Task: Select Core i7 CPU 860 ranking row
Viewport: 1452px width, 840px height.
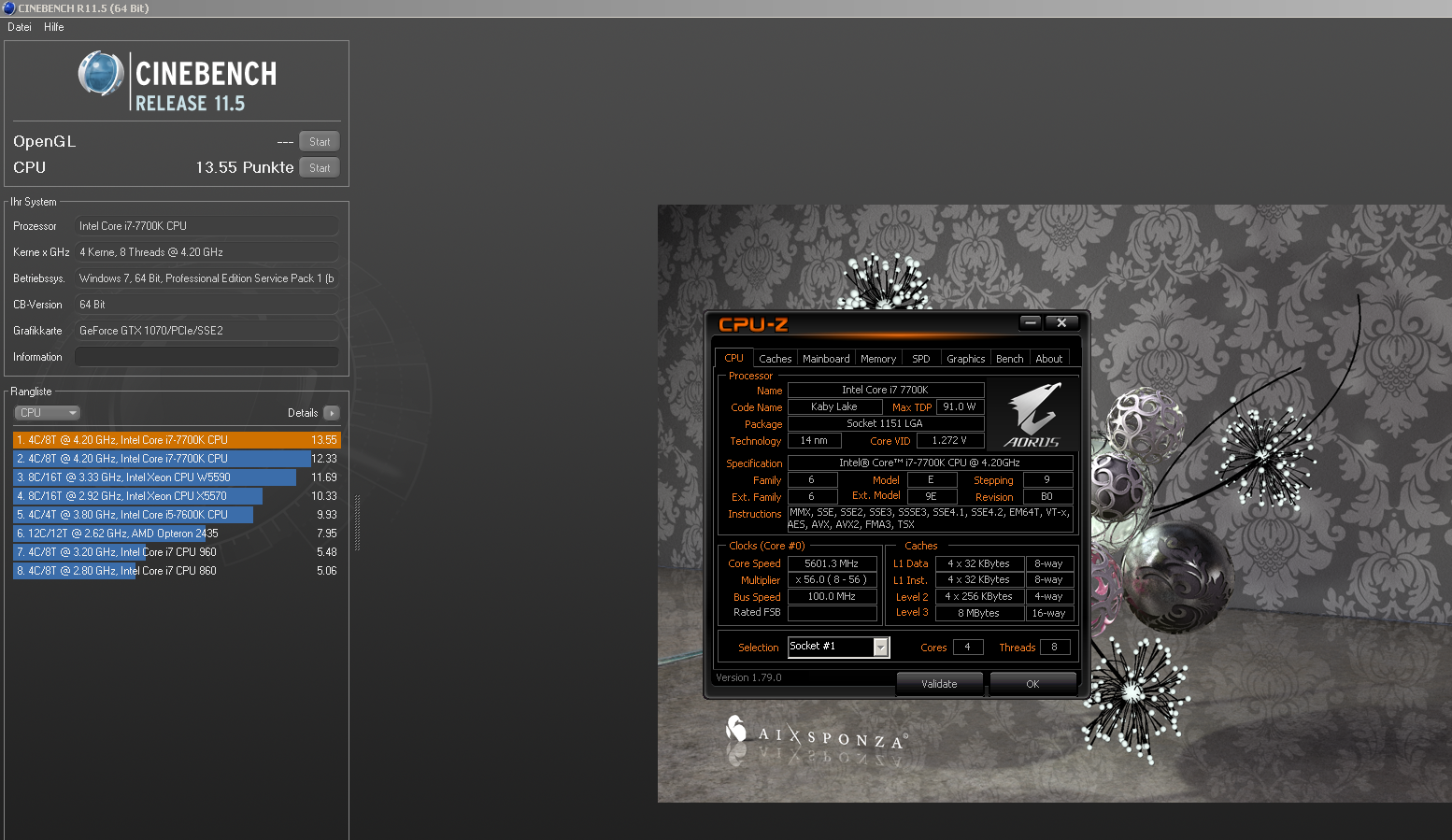Action: point(177,571)
